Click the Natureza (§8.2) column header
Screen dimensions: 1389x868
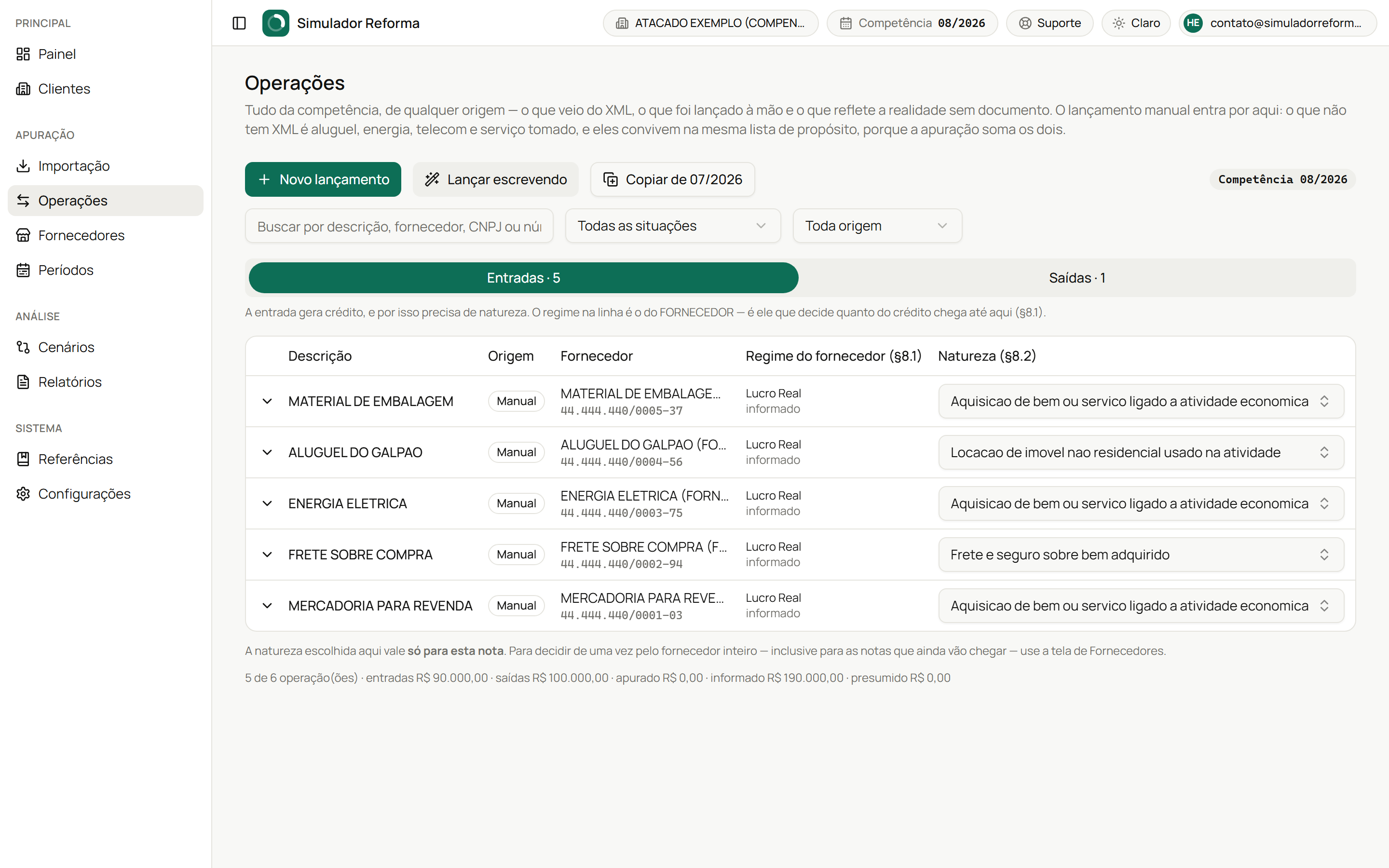click(x=987, y=356)
